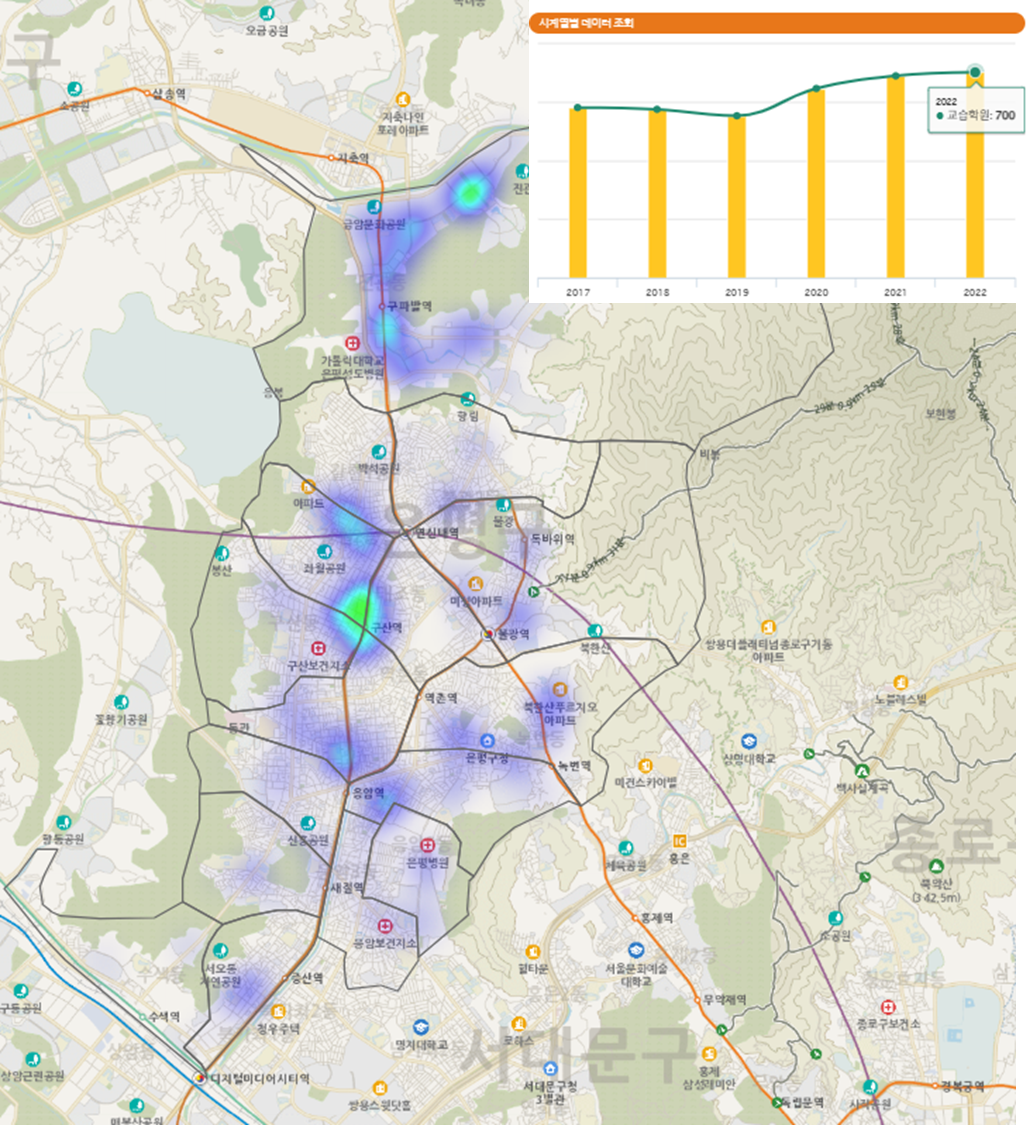
Task: Select the 홍제 삼성래미안 apartment icon
Action: tap(709, 1054)
